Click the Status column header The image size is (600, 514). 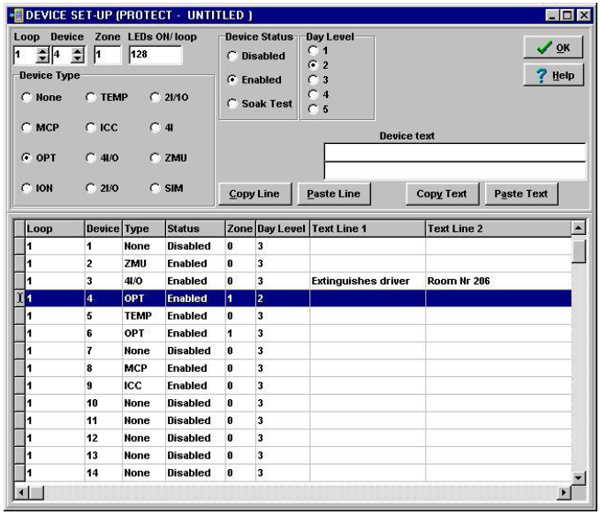click(x=194, y=228)
